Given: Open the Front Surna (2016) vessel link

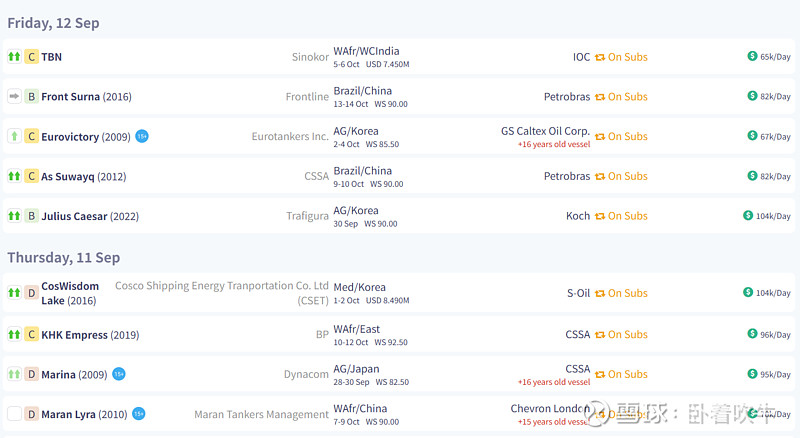Looking at the screenshot, I should pyautogui.click(x=86, y=97).
